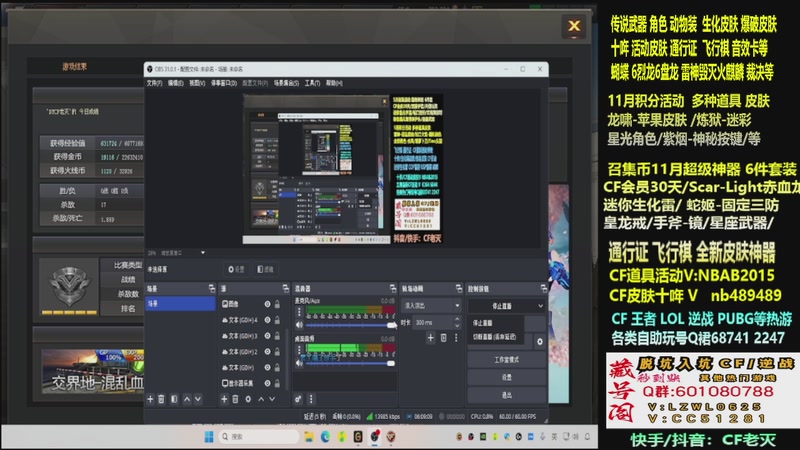Open 桌面音频 channel options dots
Viewport: 800px width, 450px height.
pos(299,350)
